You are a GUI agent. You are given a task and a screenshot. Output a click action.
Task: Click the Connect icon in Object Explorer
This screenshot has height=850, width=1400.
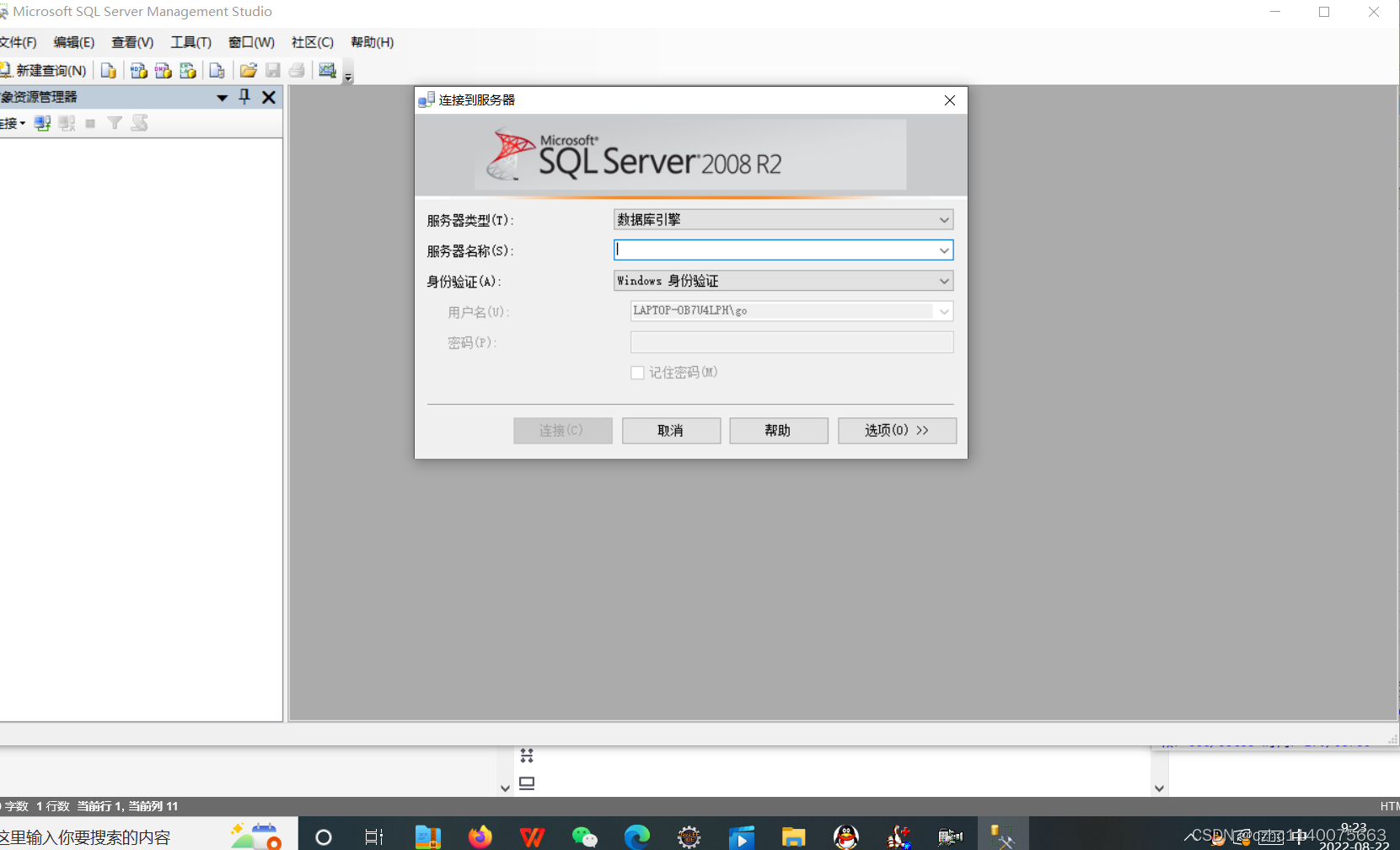[x=42, y=123]
